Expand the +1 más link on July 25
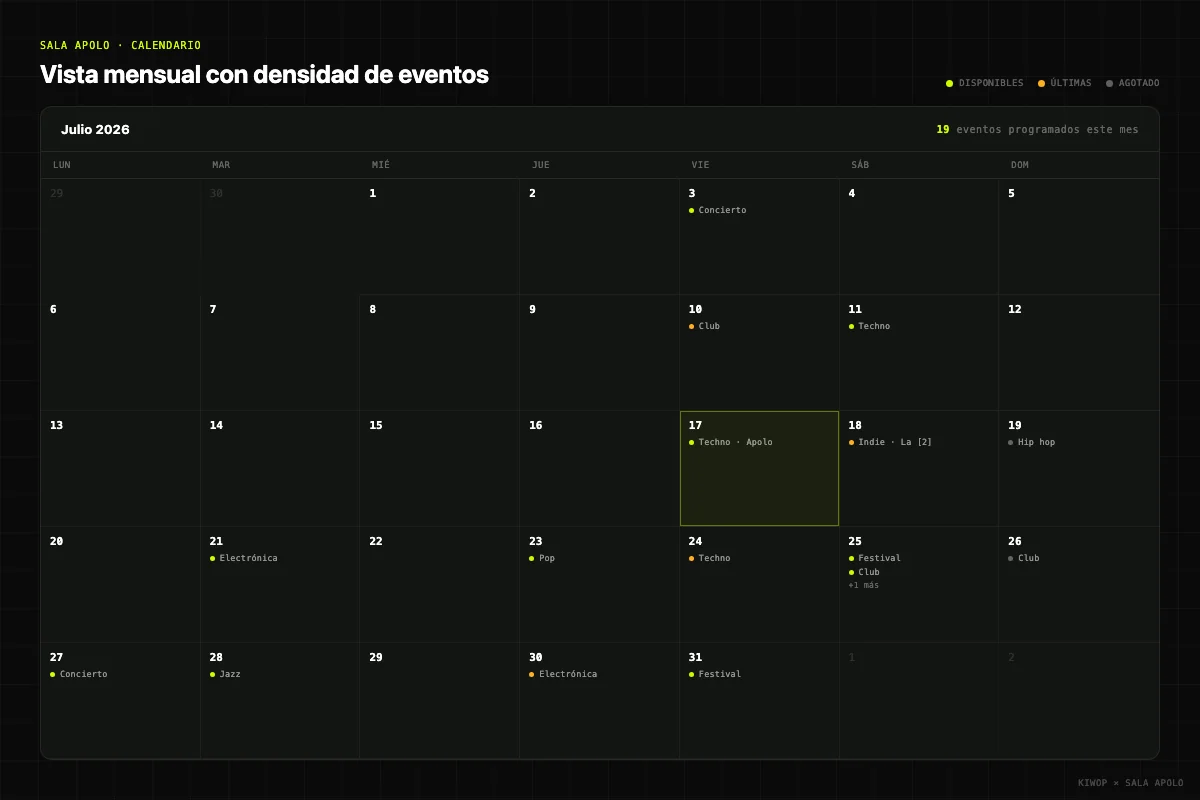 [x=864, y=585]
